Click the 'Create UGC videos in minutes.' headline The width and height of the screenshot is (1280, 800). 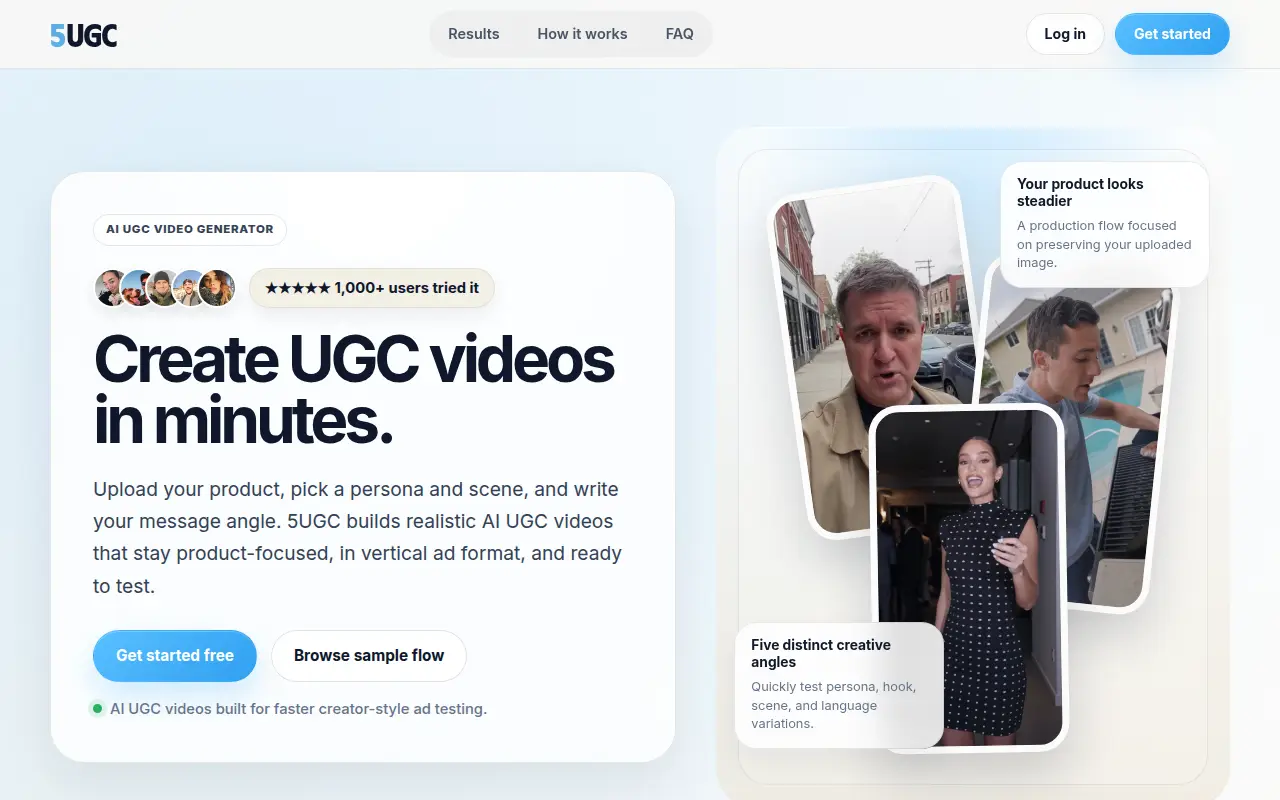[x=354, y=389]
